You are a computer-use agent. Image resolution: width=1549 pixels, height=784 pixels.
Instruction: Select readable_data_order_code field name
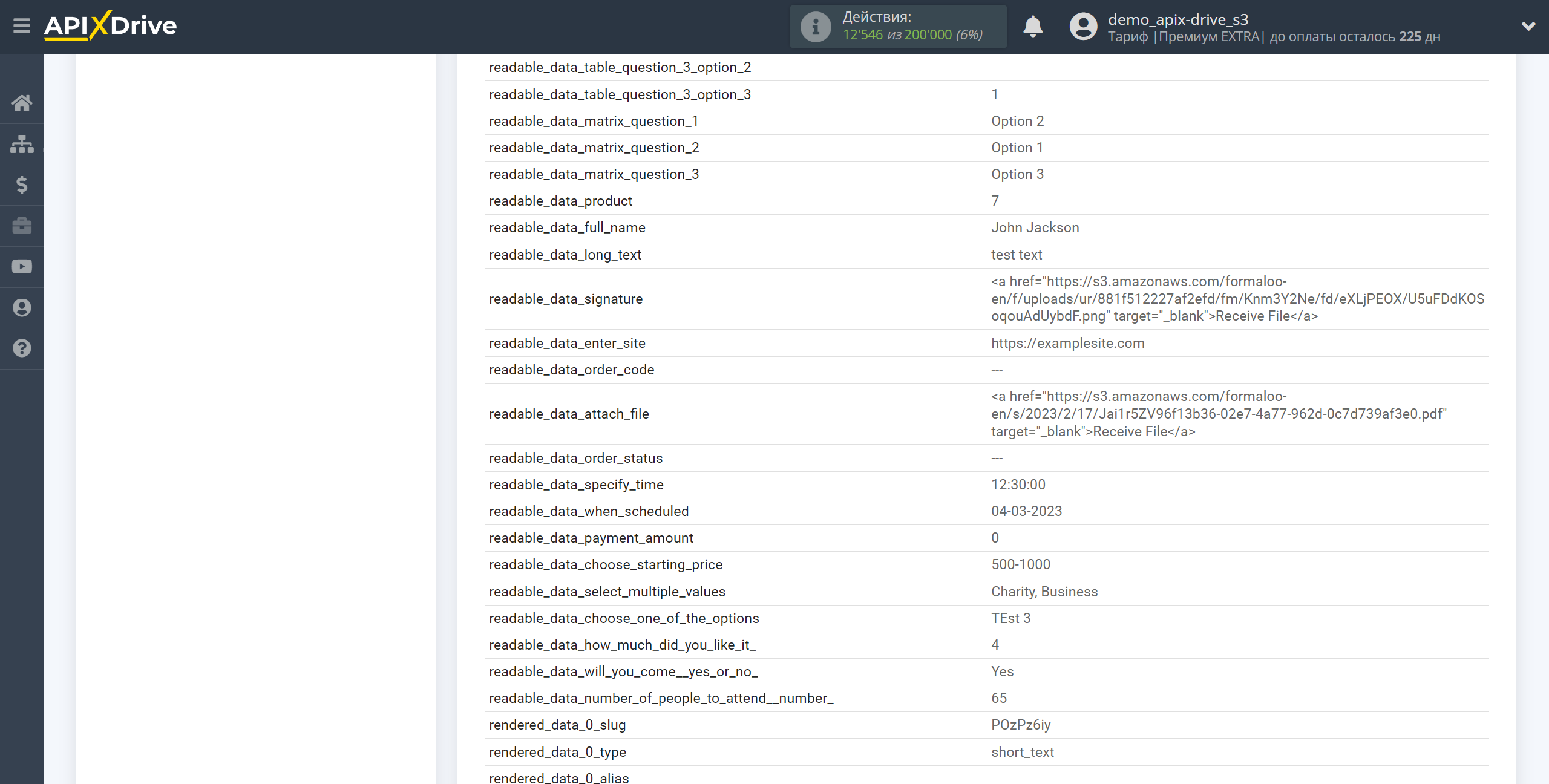point(571,370)
